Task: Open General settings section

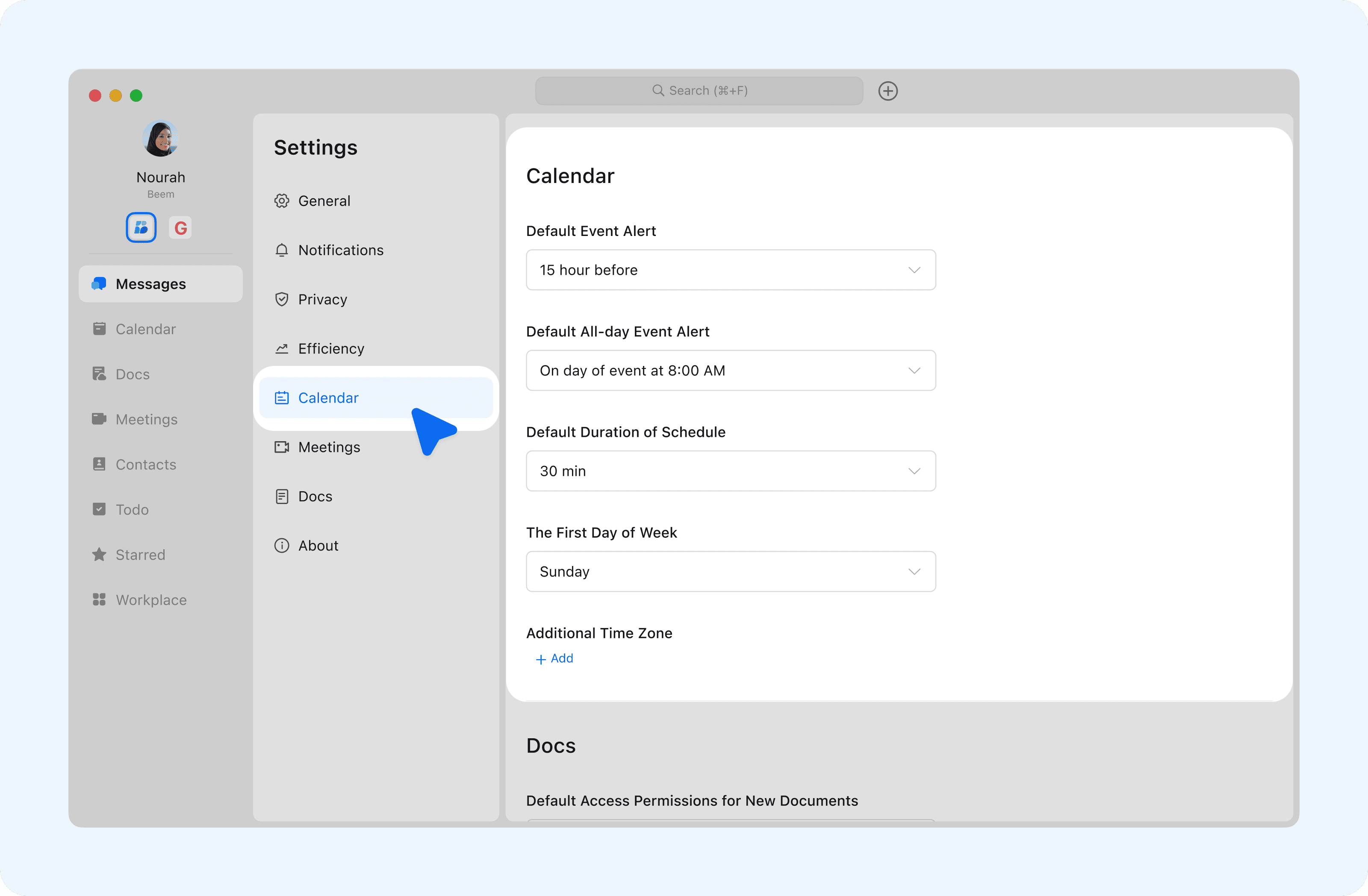Action: click(x=324, y=200)
